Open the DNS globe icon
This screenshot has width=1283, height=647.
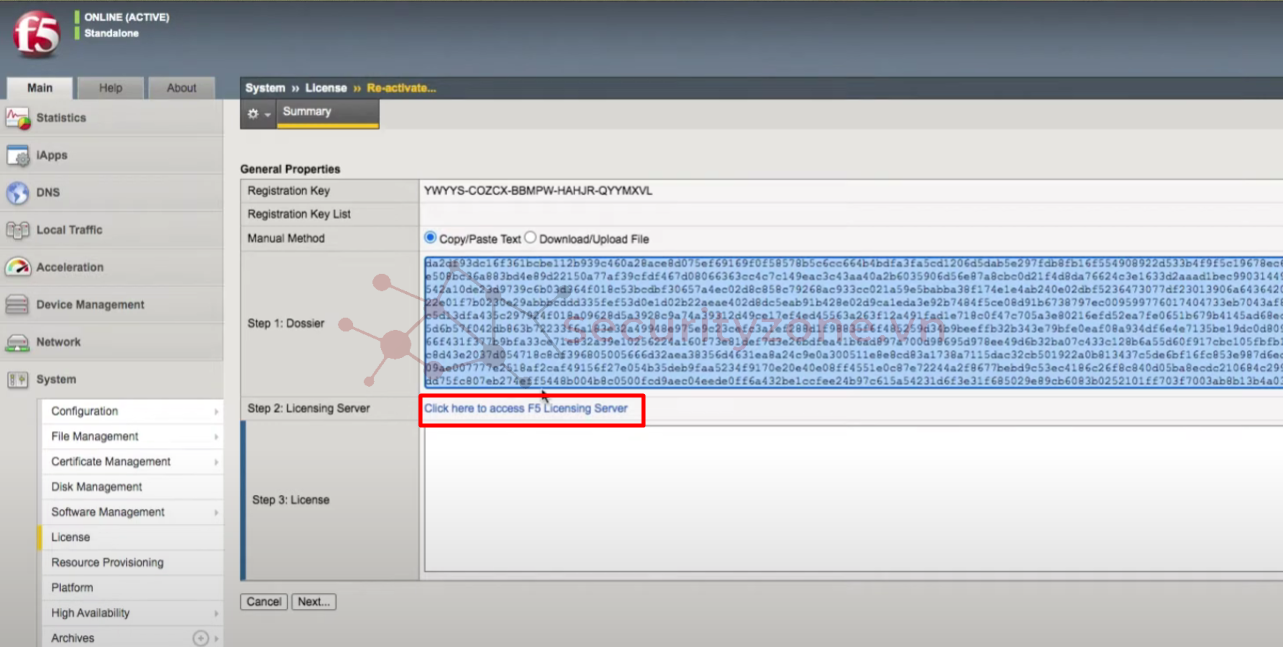18,193
